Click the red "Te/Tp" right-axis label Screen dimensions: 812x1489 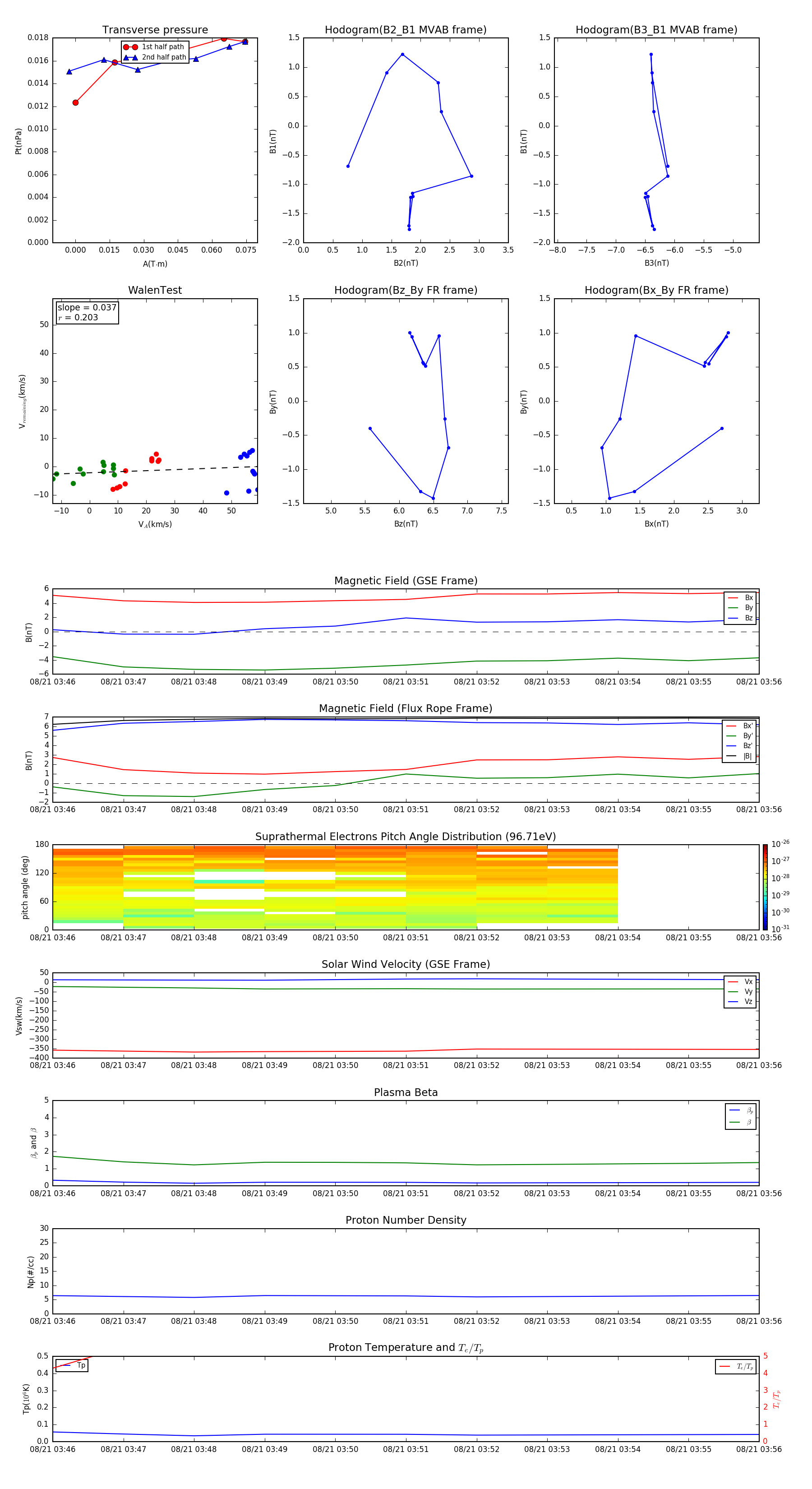click(776, 1399)
